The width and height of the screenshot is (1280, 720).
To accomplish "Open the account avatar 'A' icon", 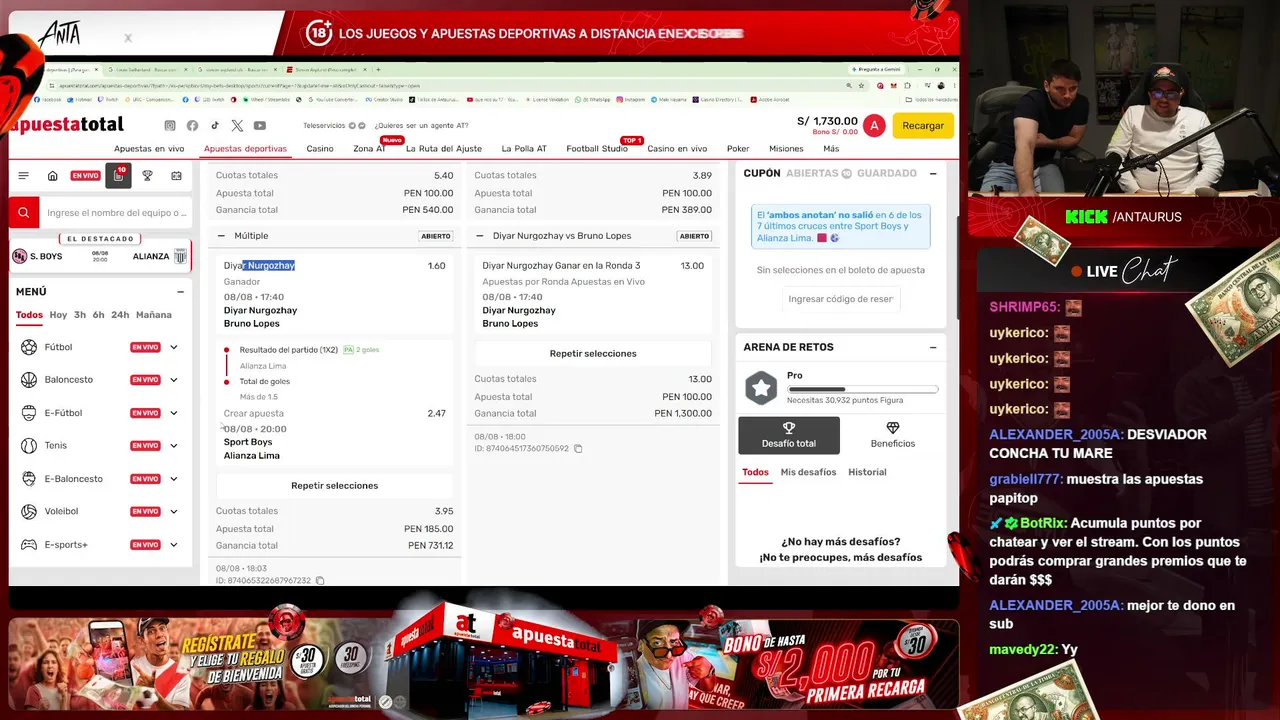I will pos(874,125).
